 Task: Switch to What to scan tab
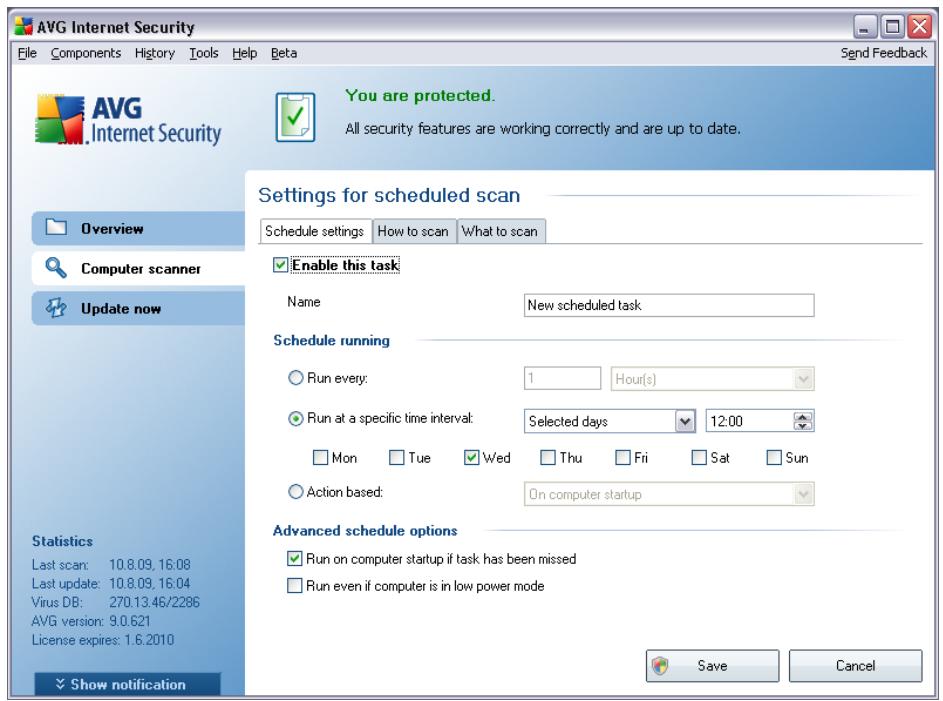tap(500, 231)
